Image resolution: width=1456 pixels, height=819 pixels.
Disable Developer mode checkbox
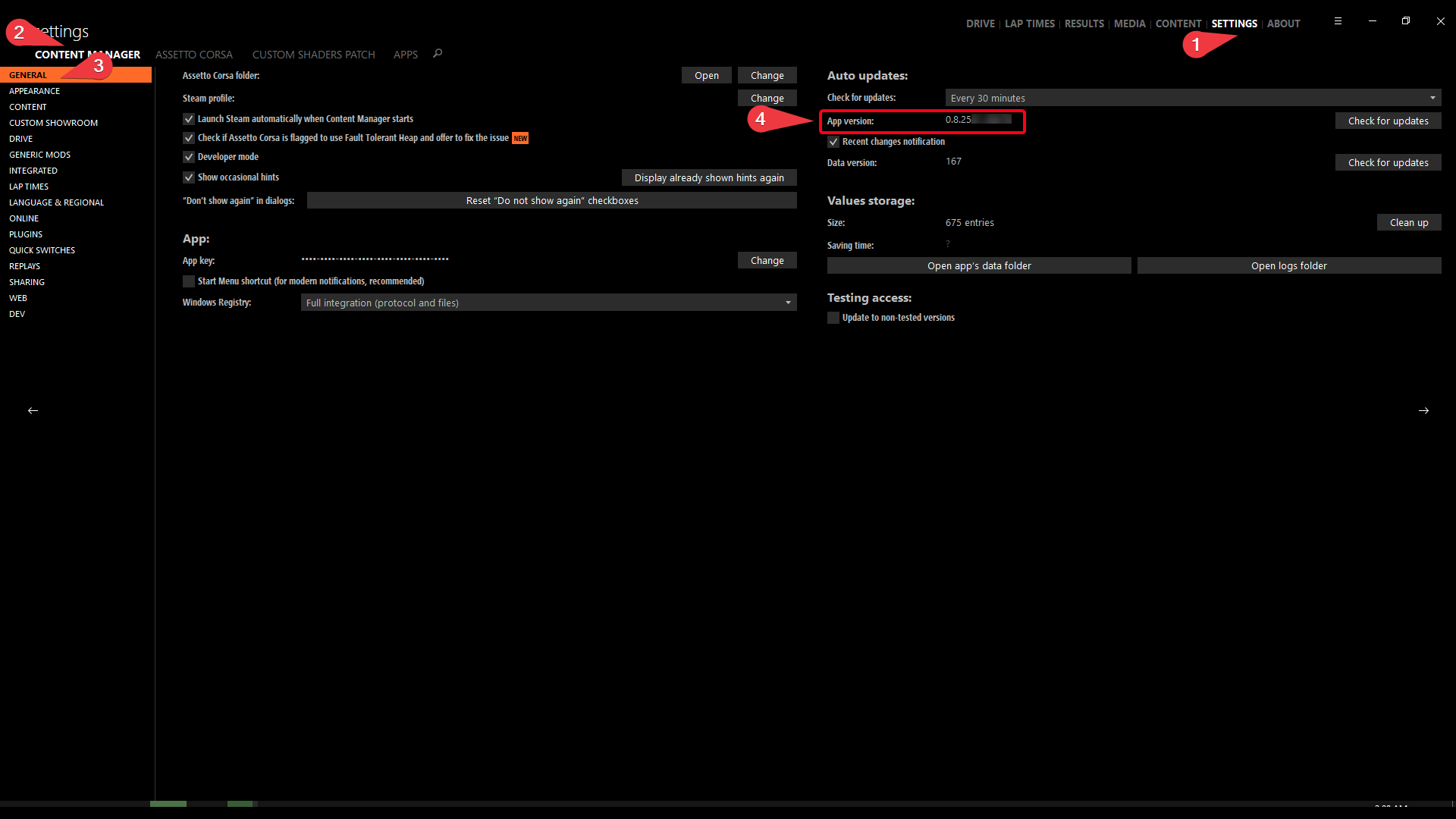coord(189,157)
